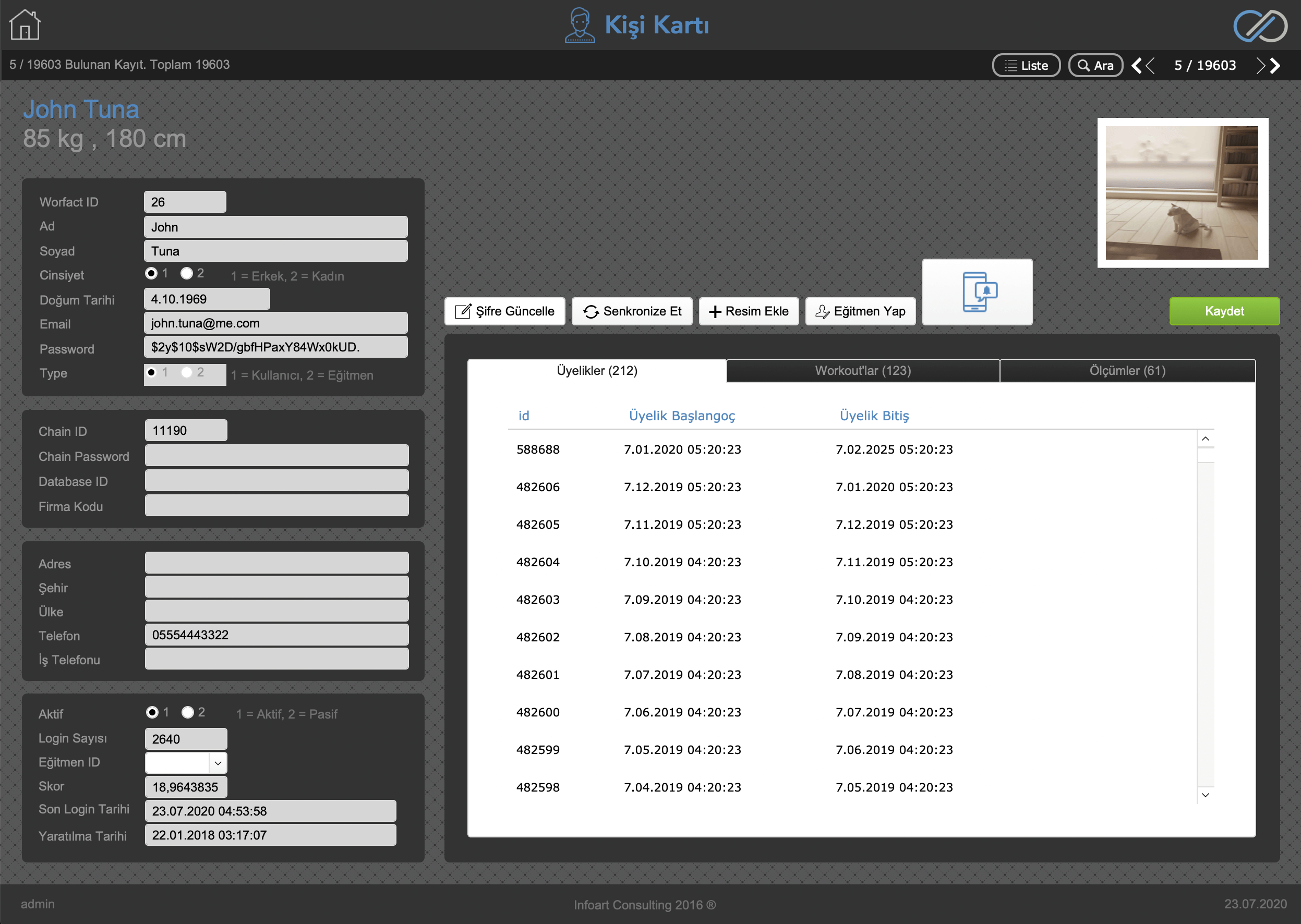Click the green Kaydet button

point(1224,311)
